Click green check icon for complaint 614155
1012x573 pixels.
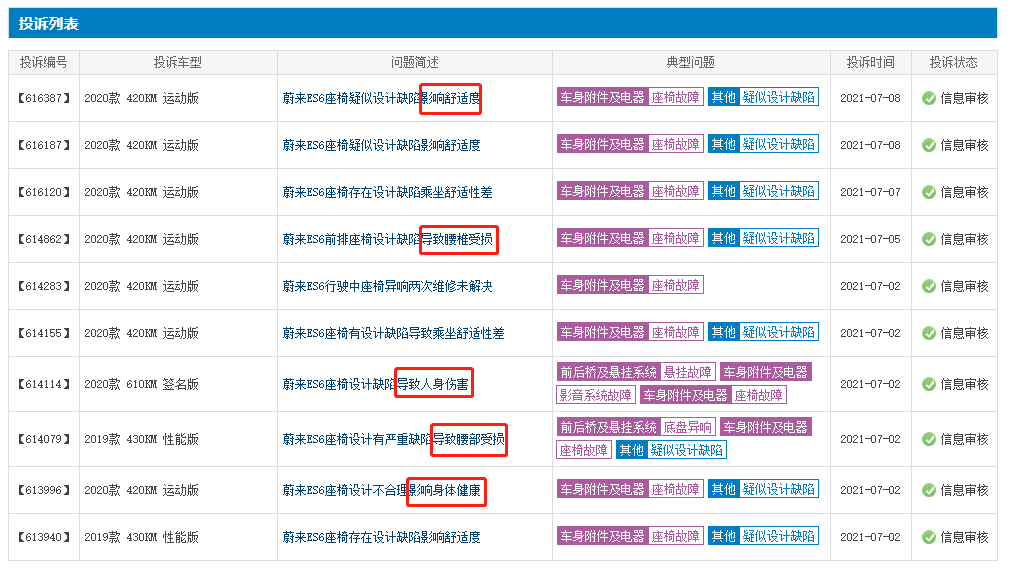point(929,333)
